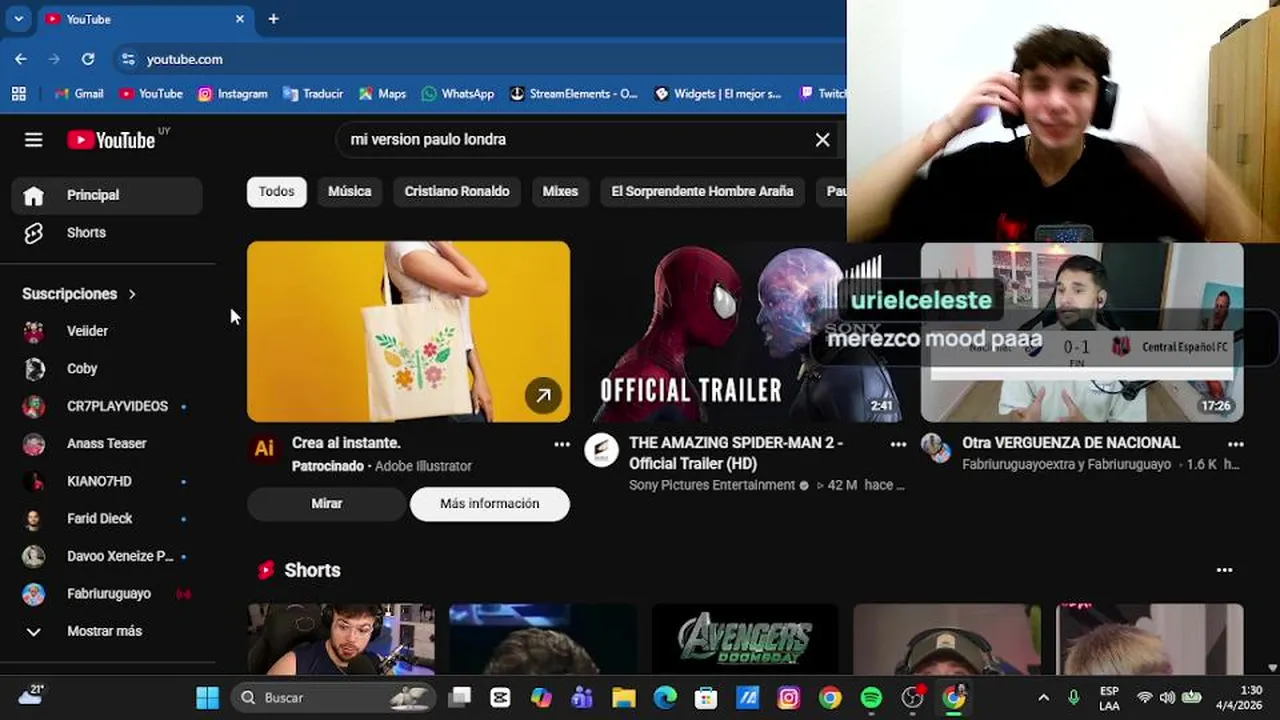Open Shorts in the sidebar
The height and width of the screenshot is (720, 1280).
point(107,232)
